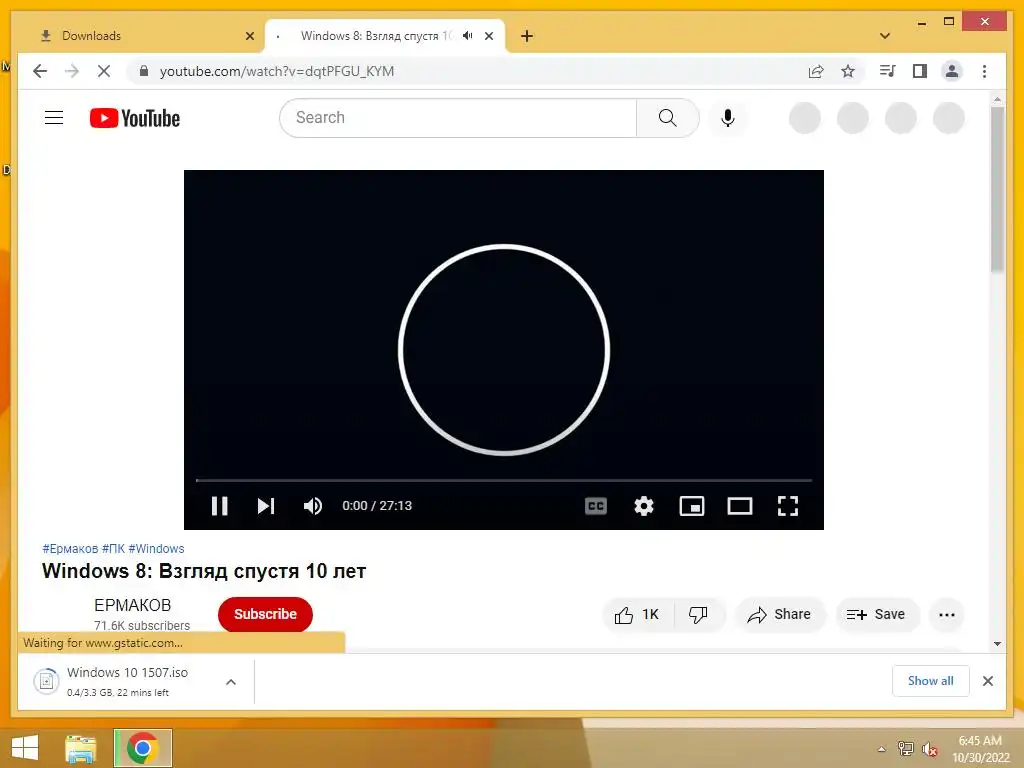Open a new Chrome tab
The height and width of the screenshot is (768, 1024).
point(527,36)
